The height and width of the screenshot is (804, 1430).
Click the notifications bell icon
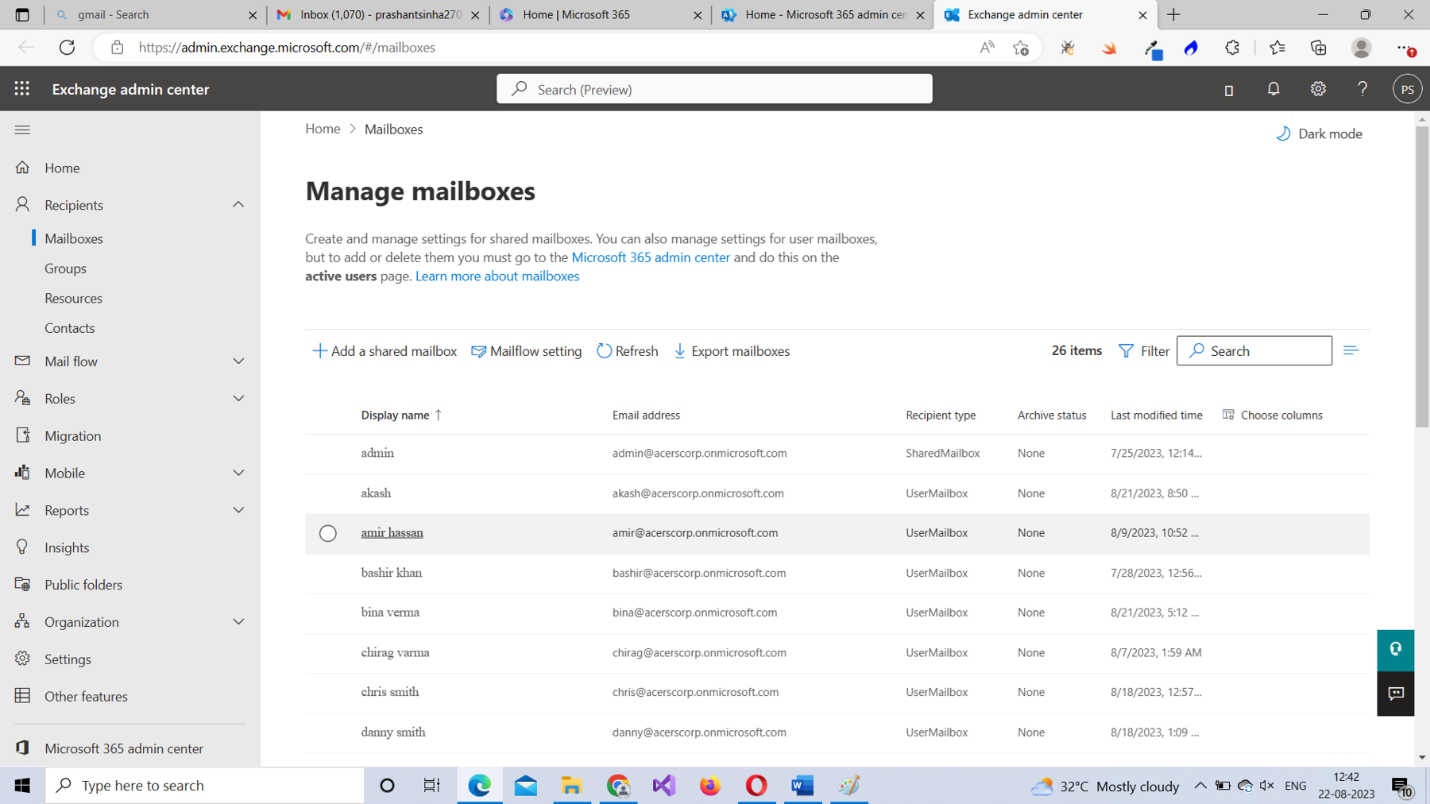1273,89
